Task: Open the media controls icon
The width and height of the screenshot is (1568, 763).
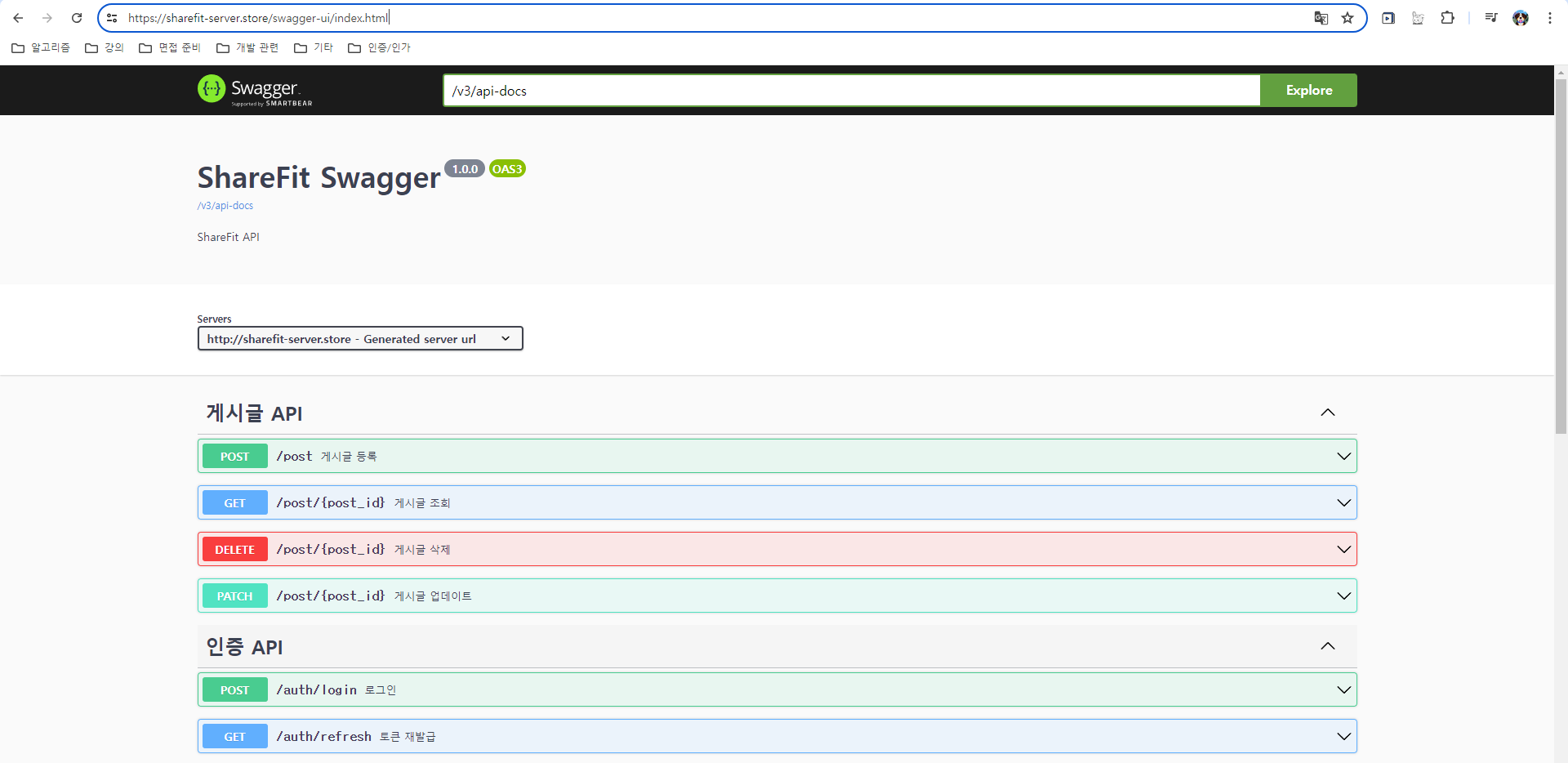Action: pos(1491,18)
